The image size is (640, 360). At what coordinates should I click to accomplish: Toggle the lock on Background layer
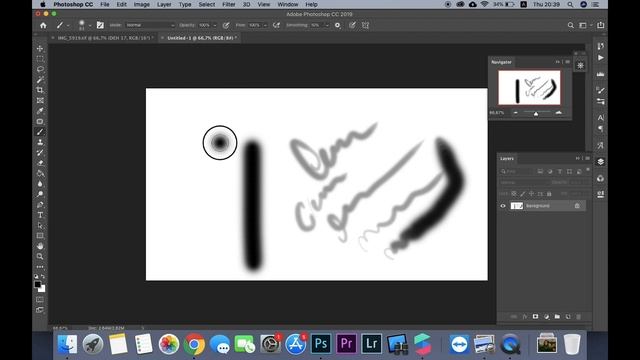click(577, 206)
